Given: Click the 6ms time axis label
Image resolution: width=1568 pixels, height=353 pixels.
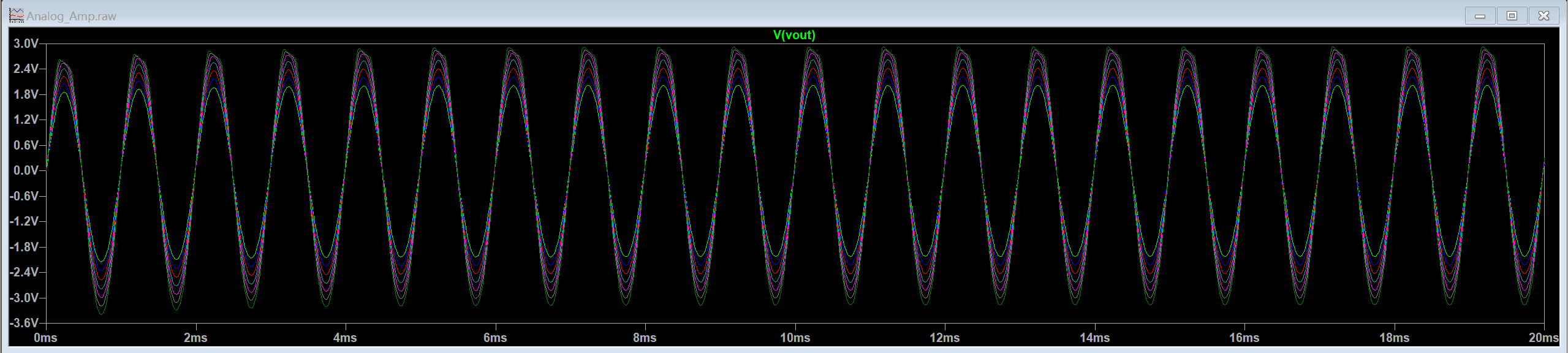Looking at the screenshot, I should (495, 338).
